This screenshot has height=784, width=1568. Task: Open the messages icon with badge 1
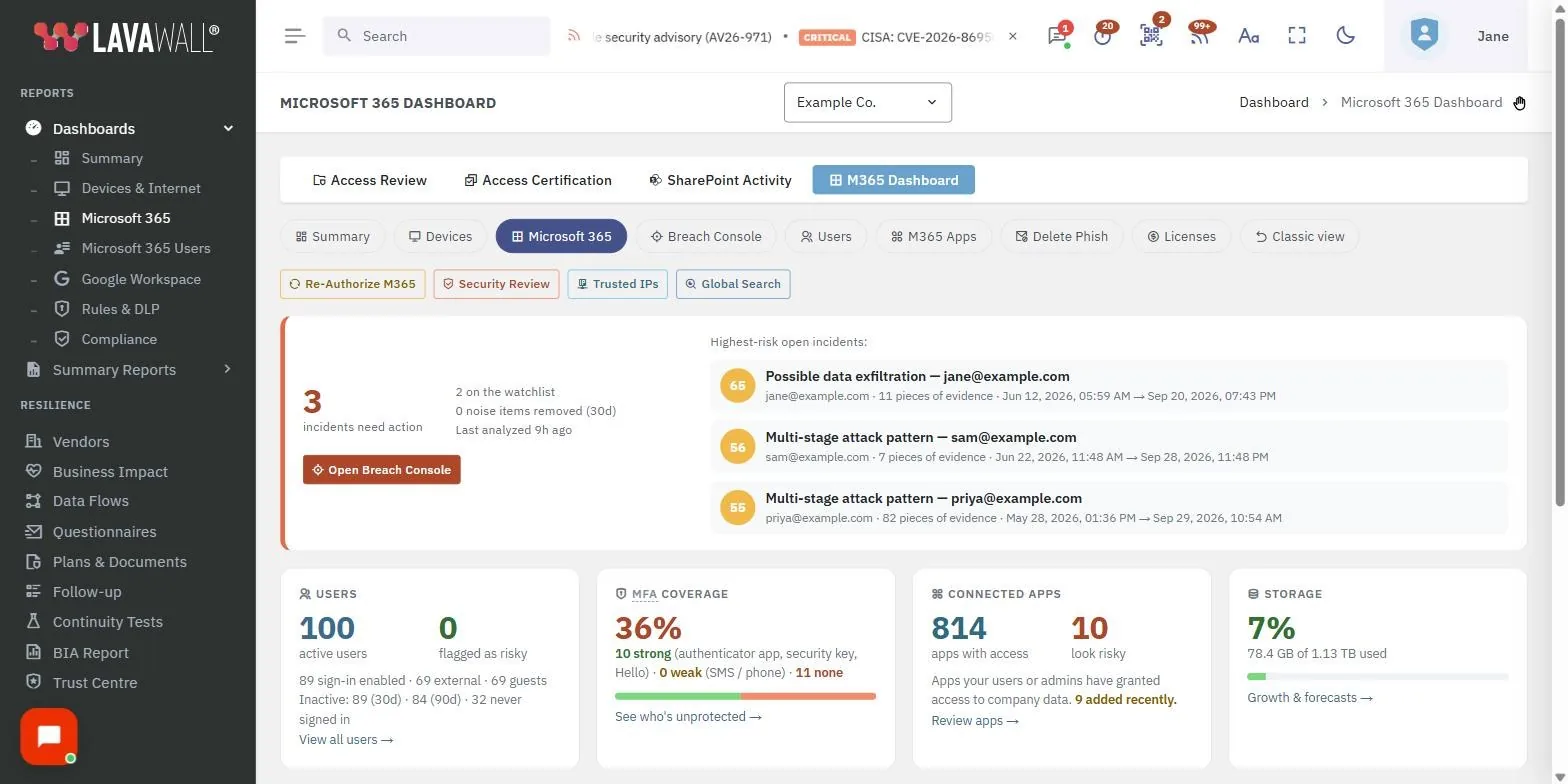[1058, 36]
